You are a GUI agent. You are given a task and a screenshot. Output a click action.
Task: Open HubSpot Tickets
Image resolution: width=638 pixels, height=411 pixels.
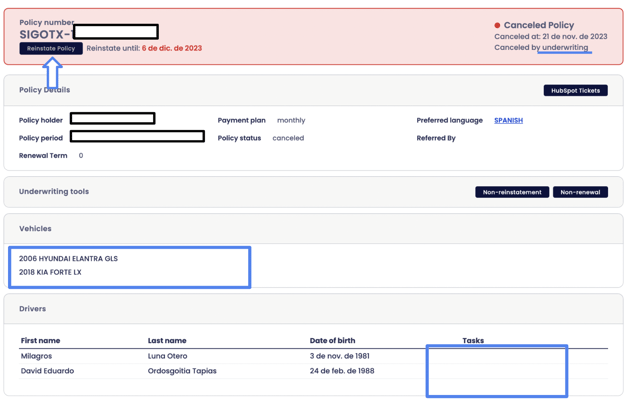pyautogui.click(x=575, y=90)
